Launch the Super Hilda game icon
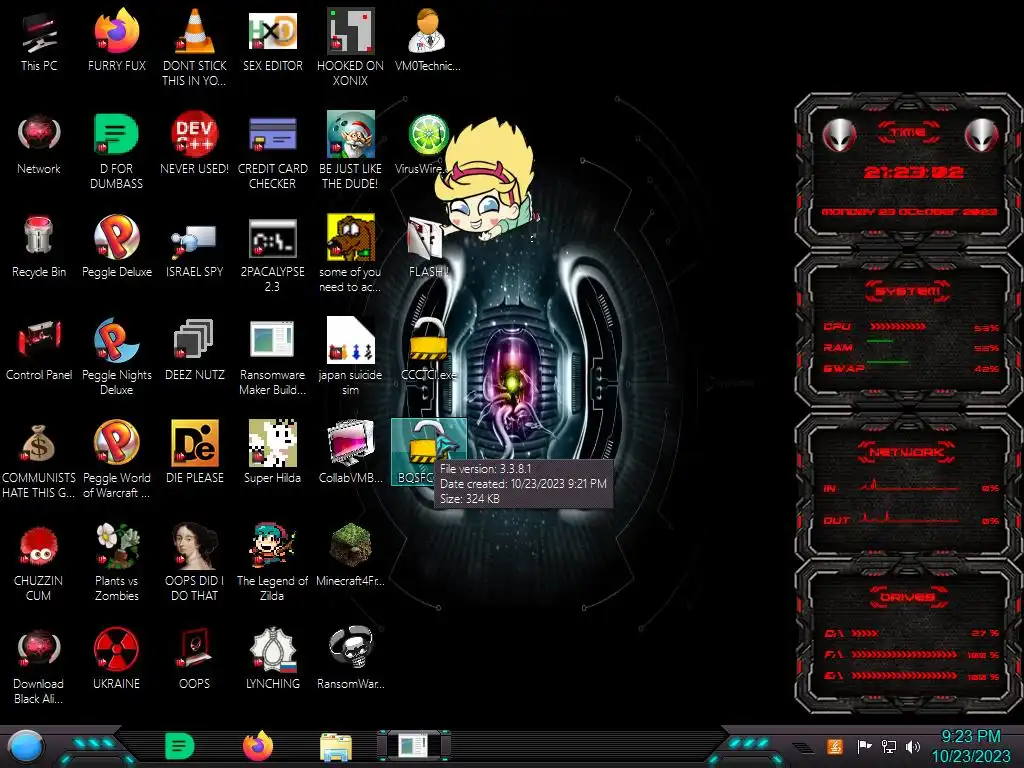The image size is (1024, 768). coord(272,452)
